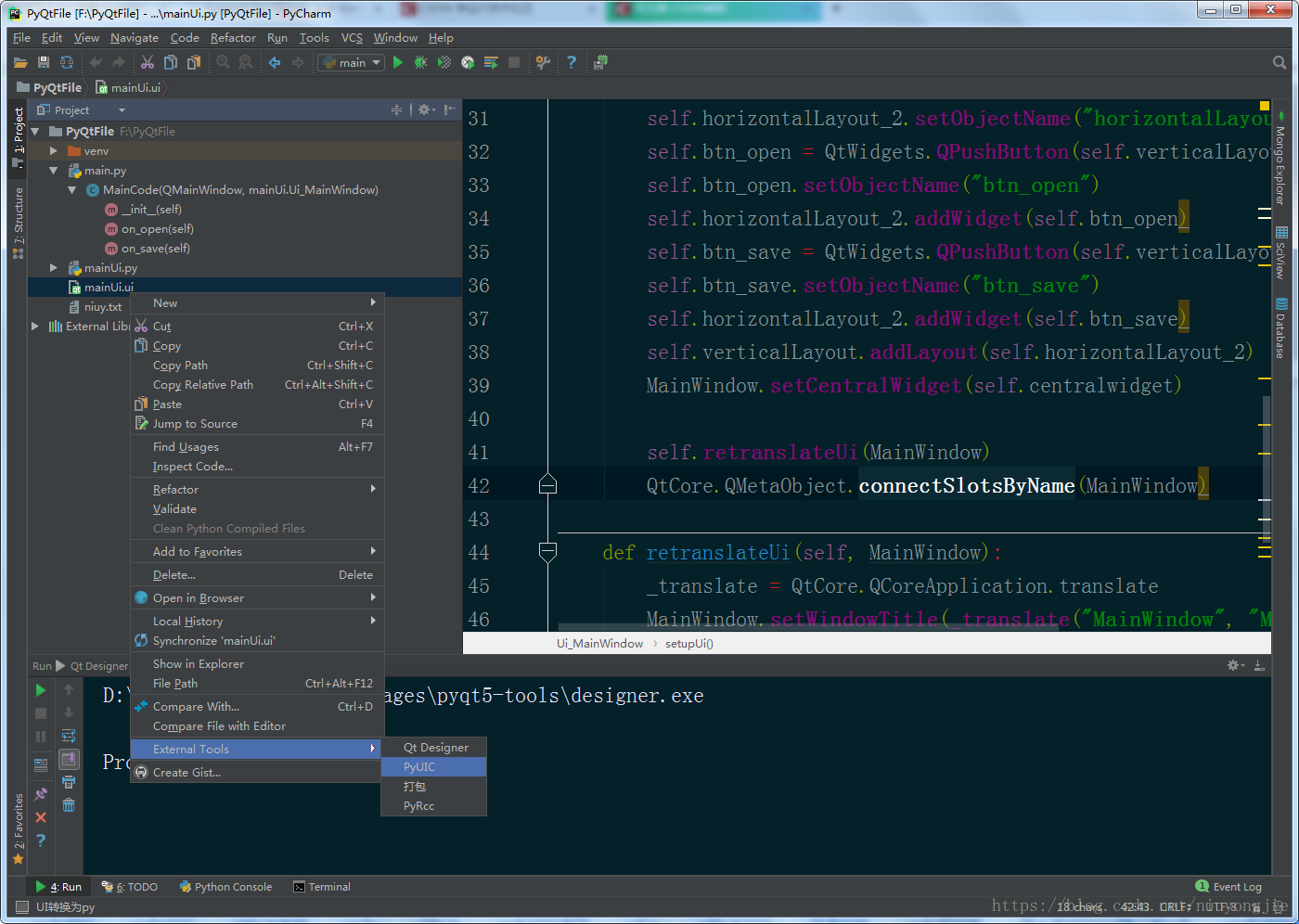Screen dimensions: 1299x924
Task: Click the collapse-all icon in Project panel
Action: (x=397, y=109)
